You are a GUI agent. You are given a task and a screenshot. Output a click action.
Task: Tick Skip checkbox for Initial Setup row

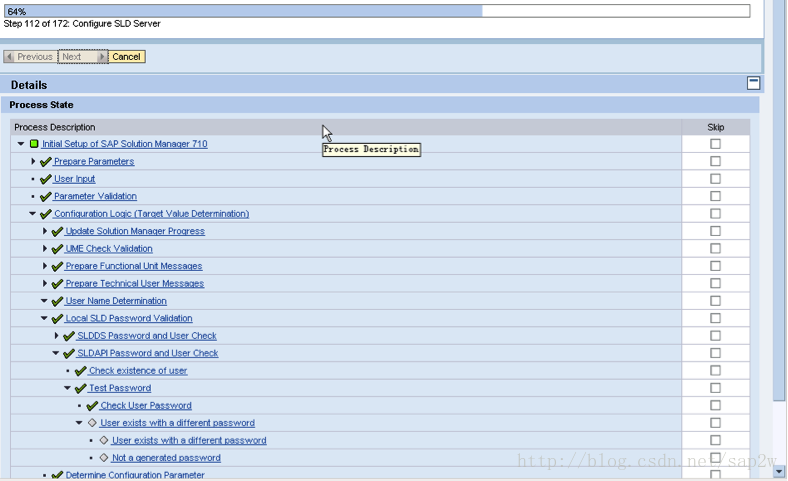click(715, 144)
